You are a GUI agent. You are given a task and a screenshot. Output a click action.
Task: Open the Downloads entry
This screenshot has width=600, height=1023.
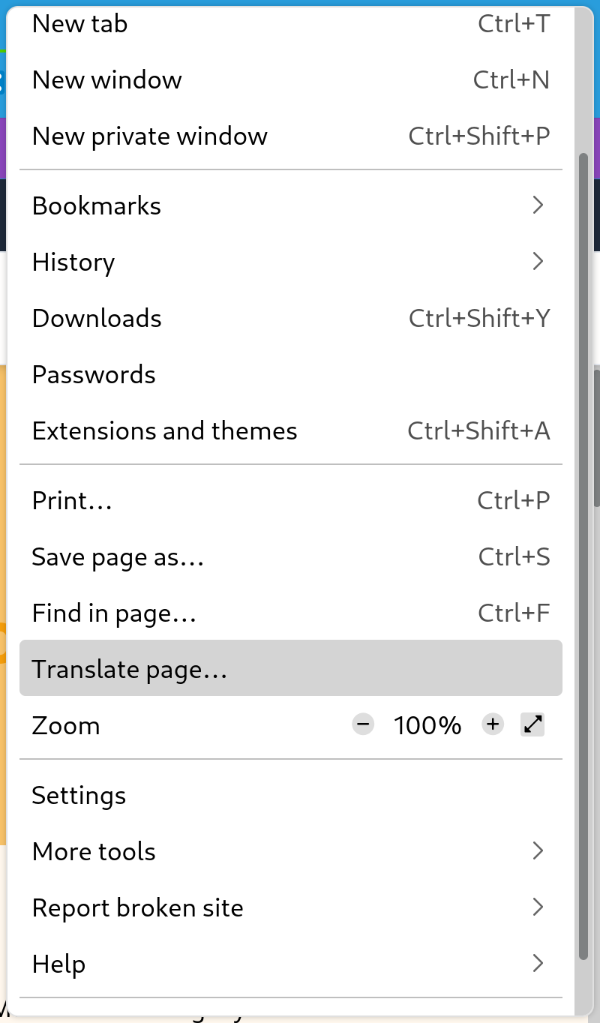point(97,318)
